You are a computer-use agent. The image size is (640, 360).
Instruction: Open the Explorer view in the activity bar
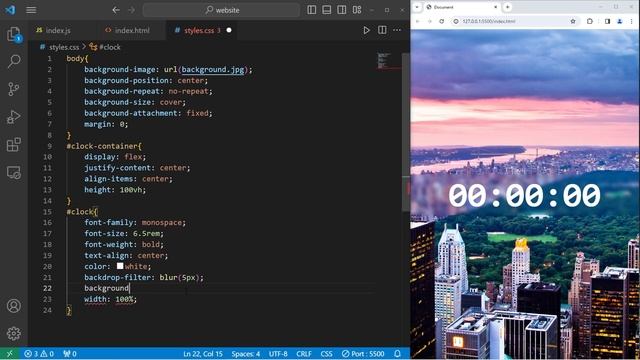coord(14,34)
